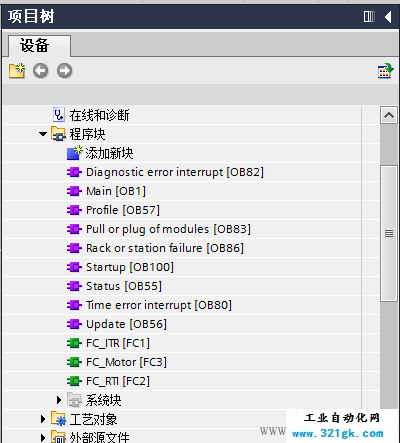Image resolution: width=400 pixels, height=443 pixels.
Task: Click the new folder icon in toolbar
Action: pos(17,71)
